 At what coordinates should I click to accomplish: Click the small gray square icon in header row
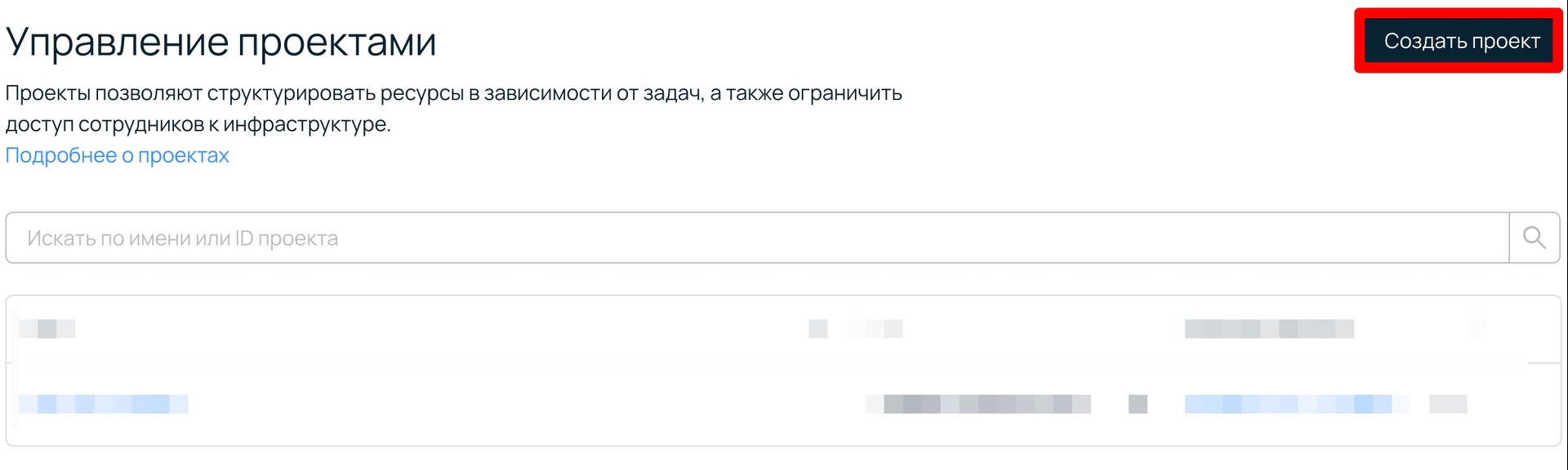818,329
